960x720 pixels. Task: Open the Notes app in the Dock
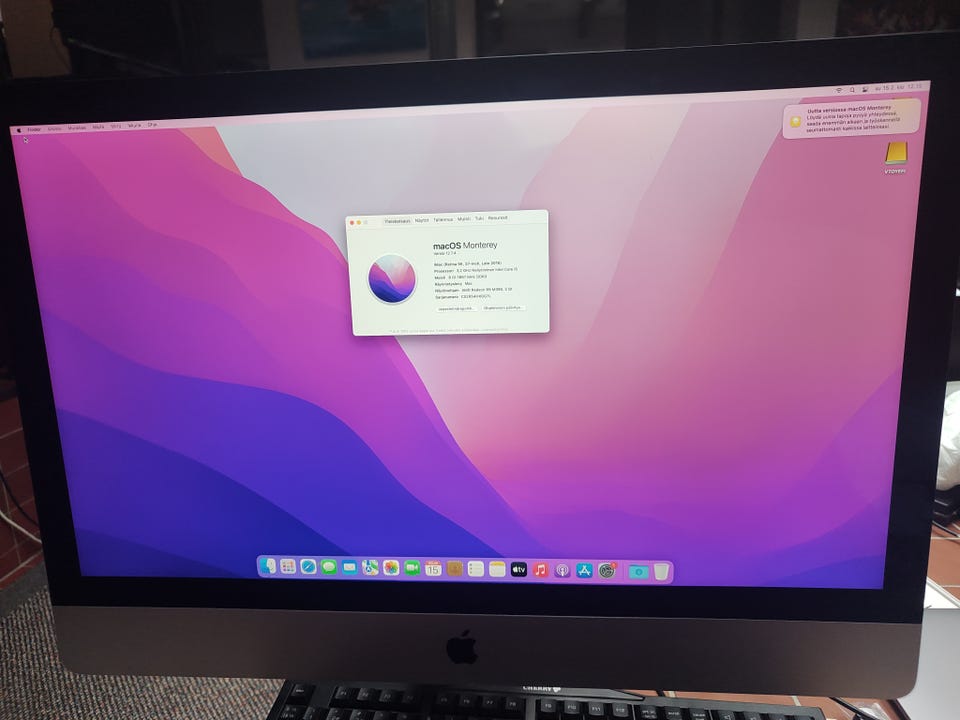point(497,569)
